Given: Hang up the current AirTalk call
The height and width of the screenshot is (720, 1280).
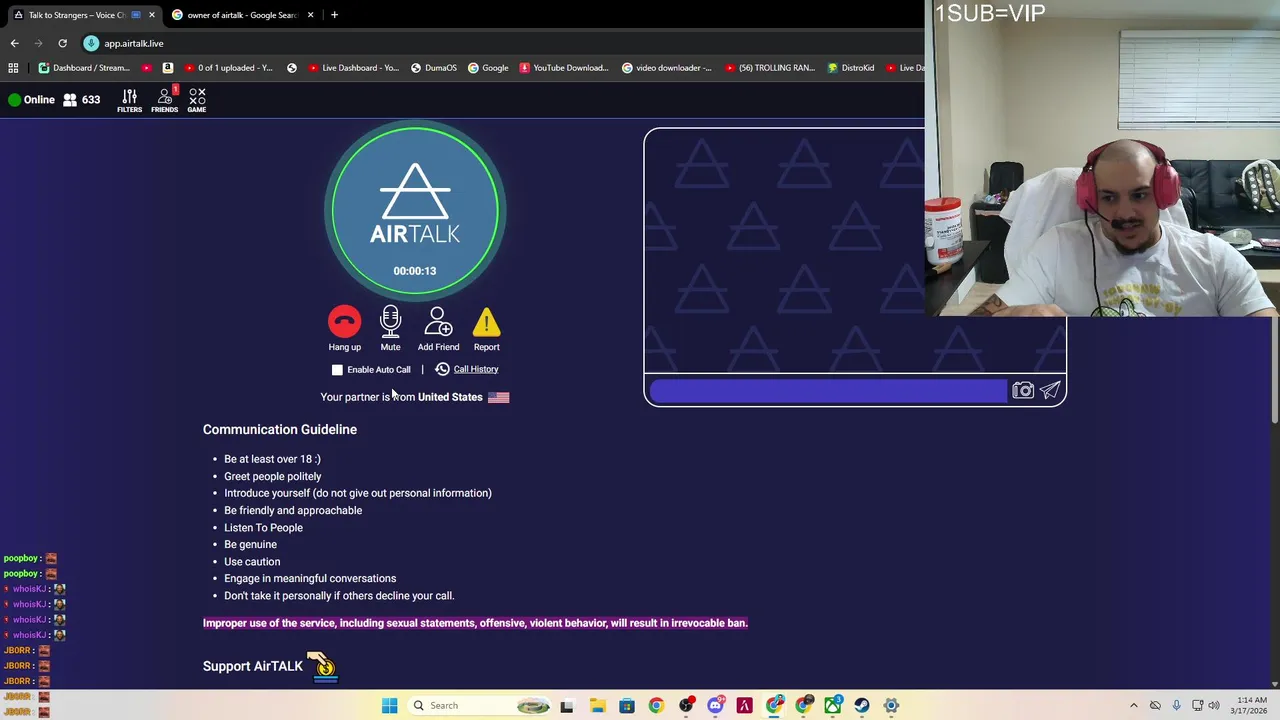Looking at the screenshot, I should (344, 322).
